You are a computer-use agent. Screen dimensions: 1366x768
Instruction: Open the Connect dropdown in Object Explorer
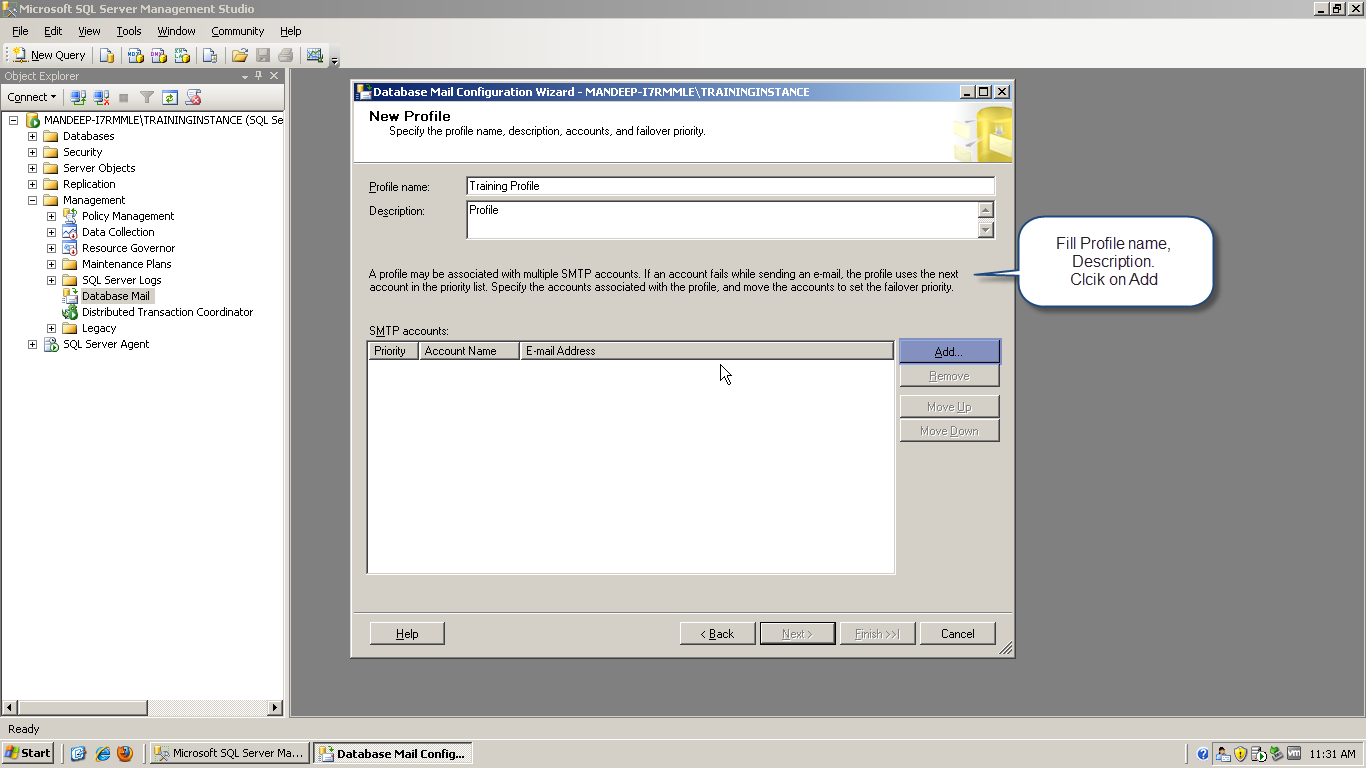pyautogui.click(x=31, y=97)
